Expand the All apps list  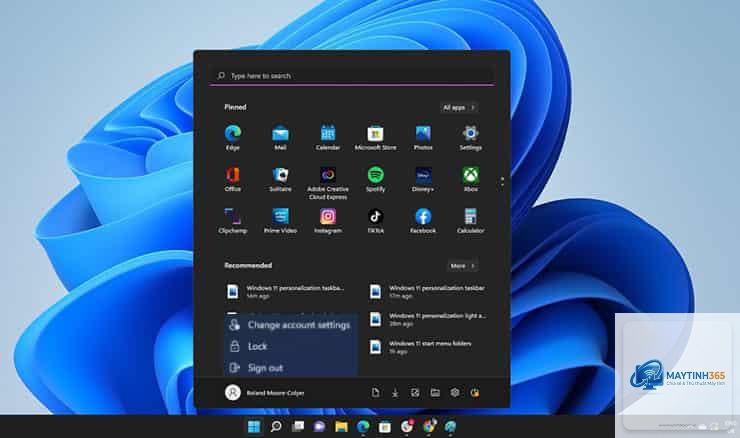(x=459, y=108)
